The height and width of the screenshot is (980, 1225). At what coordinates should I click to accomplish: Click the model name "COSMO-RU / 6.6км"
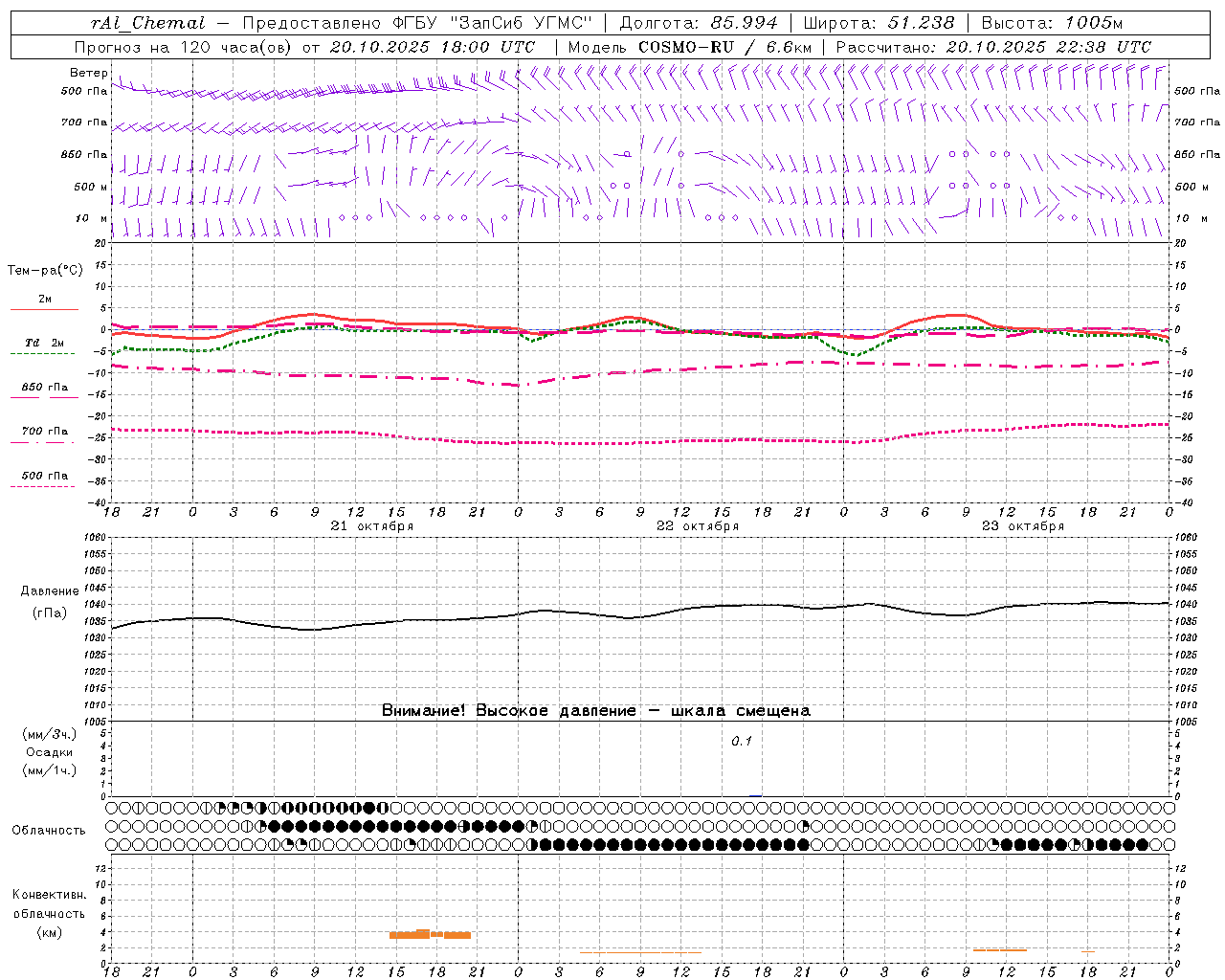[x=725, y=47]
